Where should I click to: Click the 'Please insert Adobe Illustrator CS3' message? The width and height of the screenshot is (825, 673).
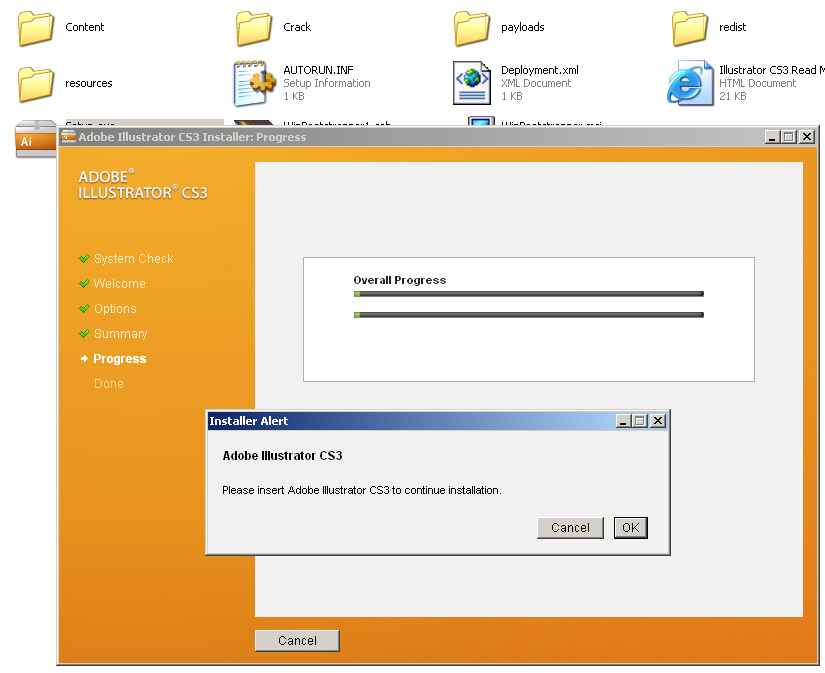click(361, 490)
